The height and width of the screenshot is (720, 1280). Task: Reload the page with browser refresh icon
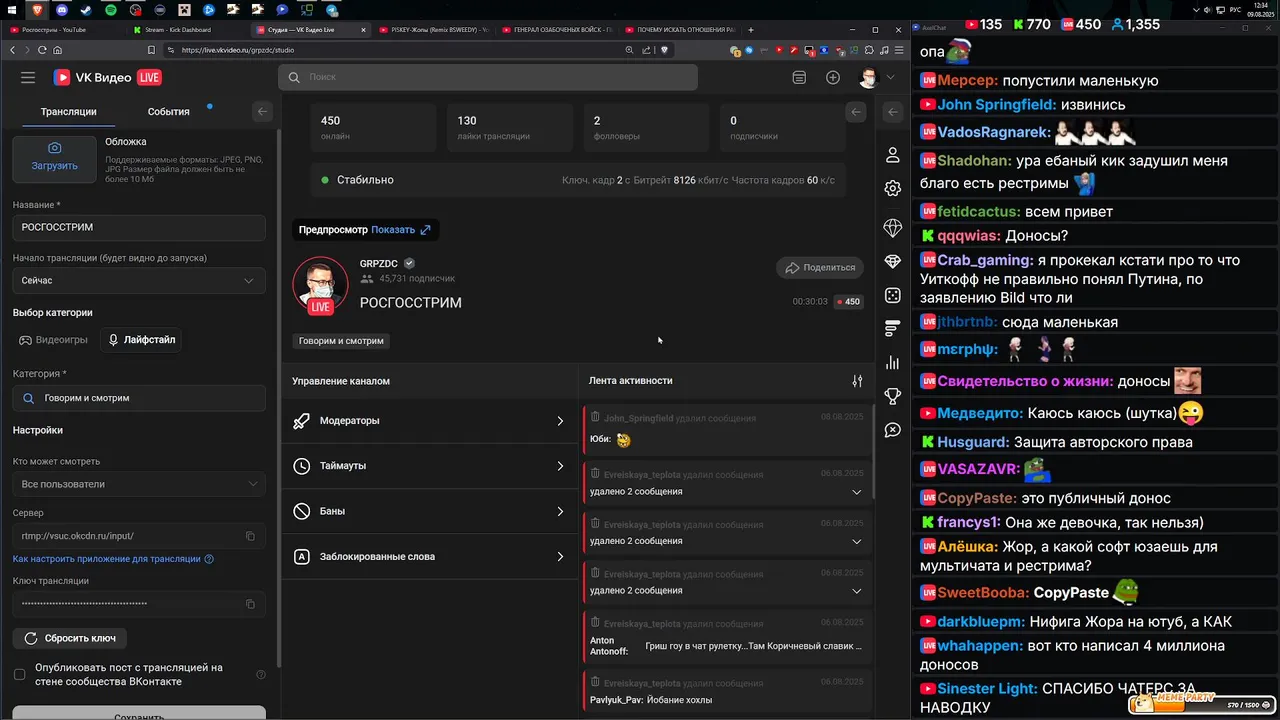pos(40,49)
